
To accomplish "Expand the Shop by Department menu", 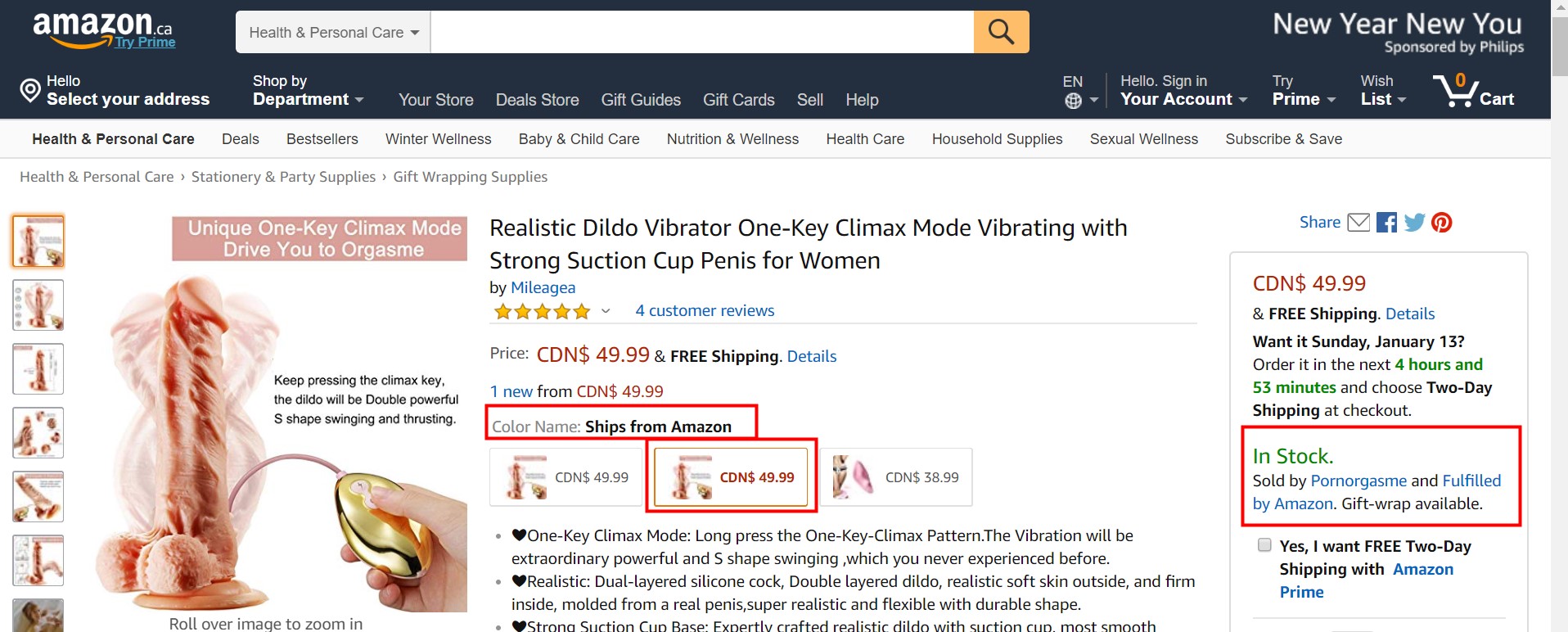I will [308, 90].
